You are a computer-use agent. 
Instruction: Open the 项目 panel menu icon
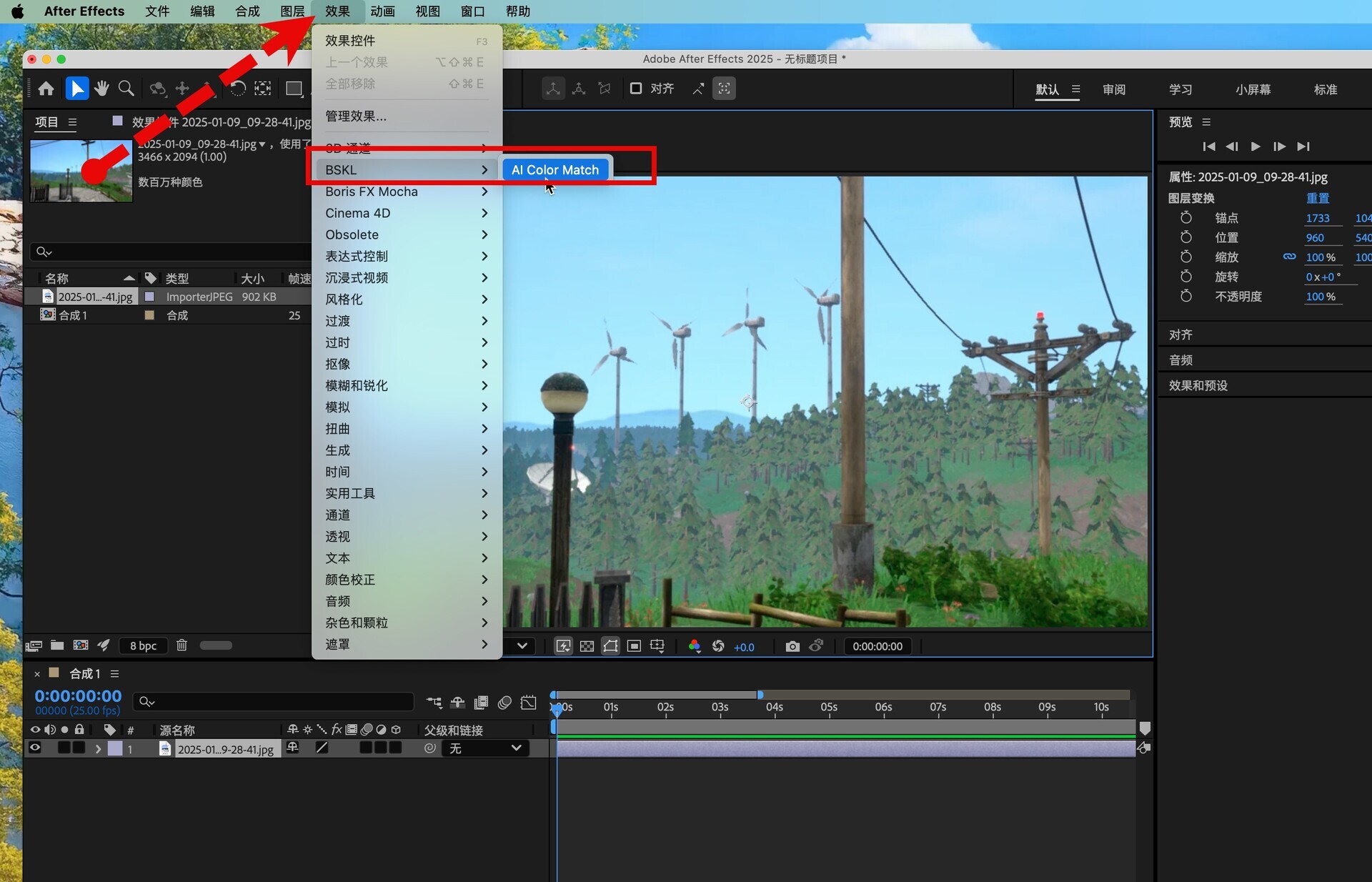point(72,122)
